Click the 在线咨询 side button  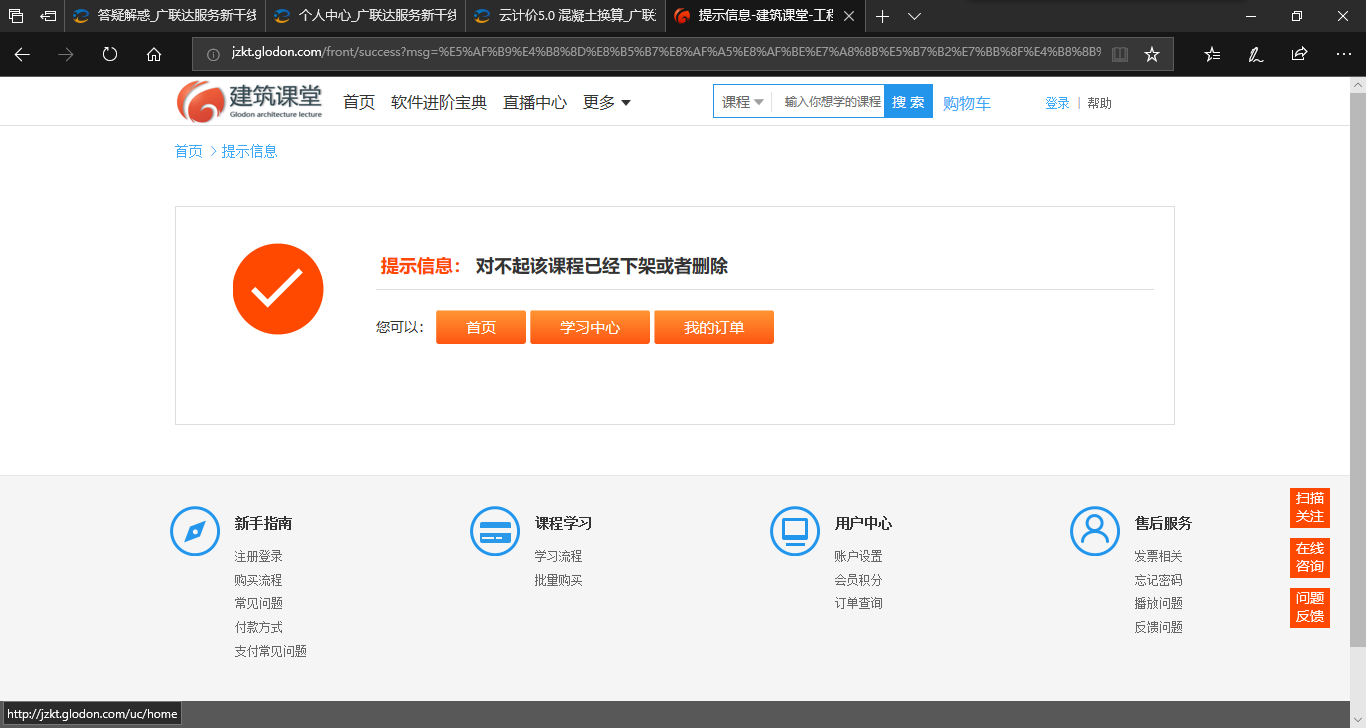point(1310,557)
